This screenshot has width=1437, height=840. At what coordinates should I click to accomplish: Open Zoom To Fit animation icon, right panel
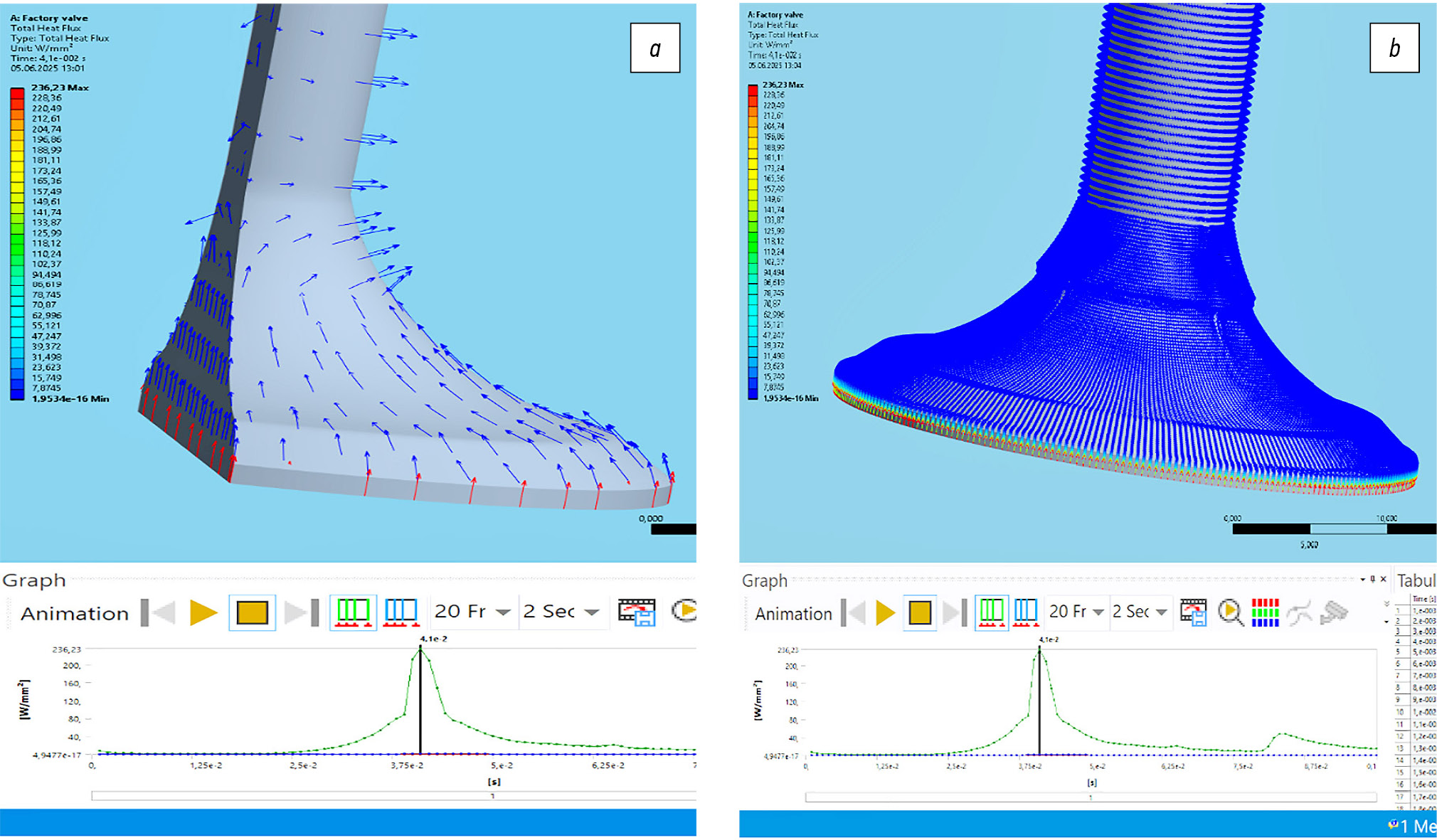1230,612
